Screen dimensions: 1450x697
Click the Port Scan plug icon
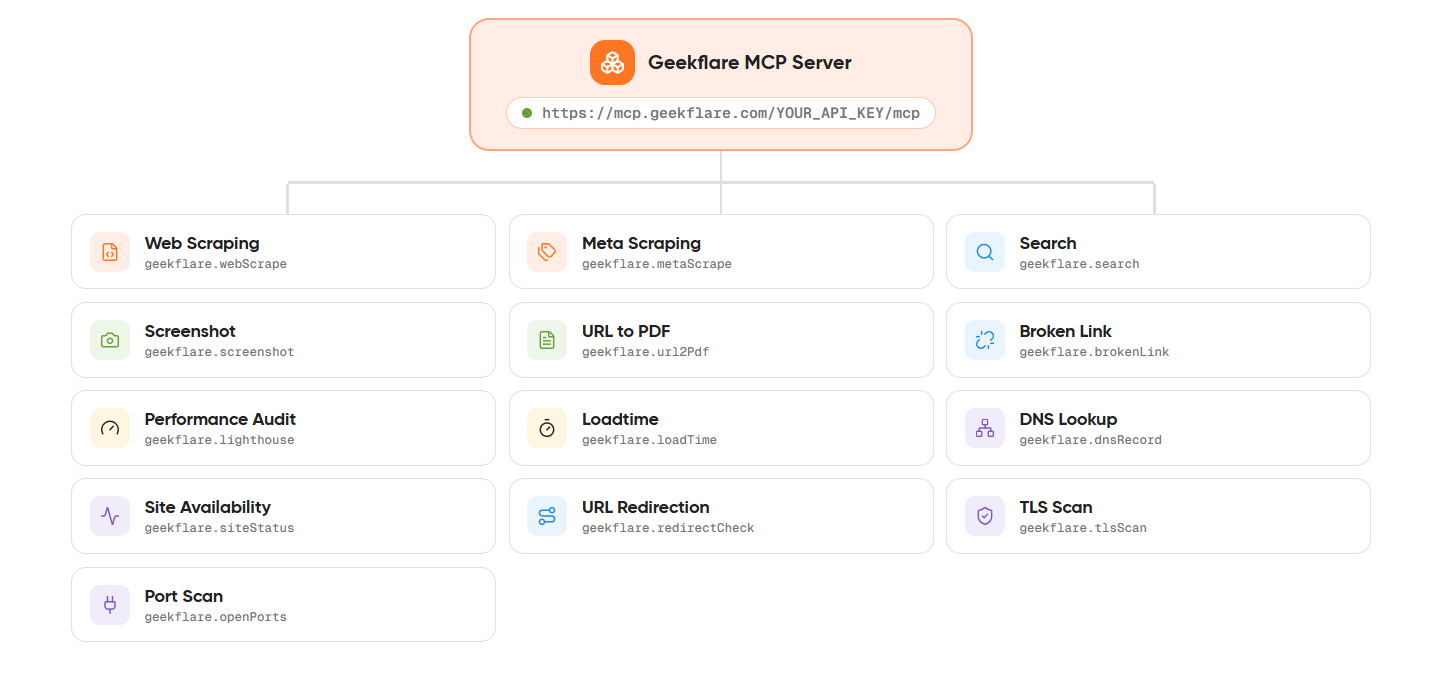[x=110, y=605]
